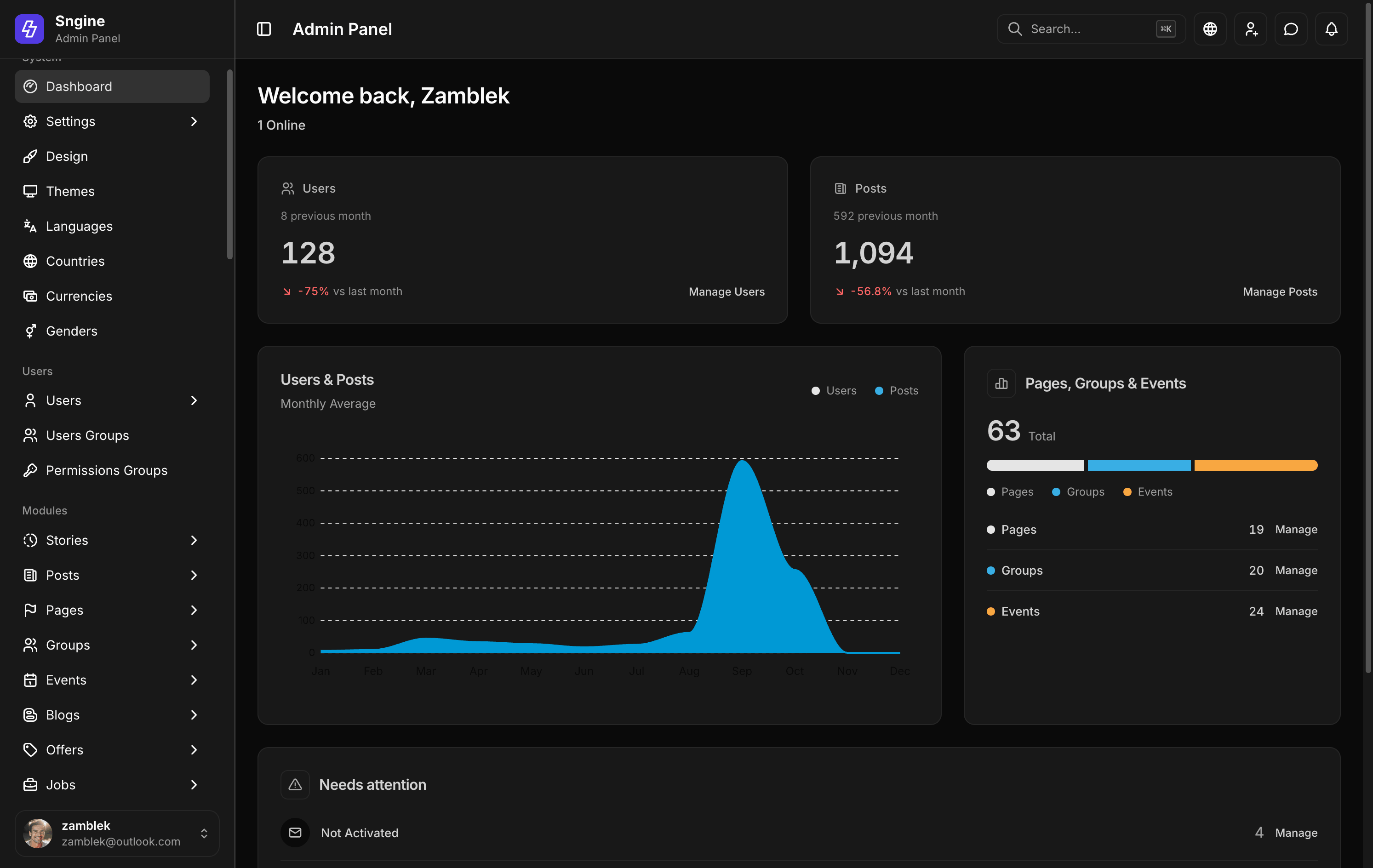Image resolution: width=1373 pixels, height=868 pixels.
Task: Click the Themes monitor icon
Action: 30,191
